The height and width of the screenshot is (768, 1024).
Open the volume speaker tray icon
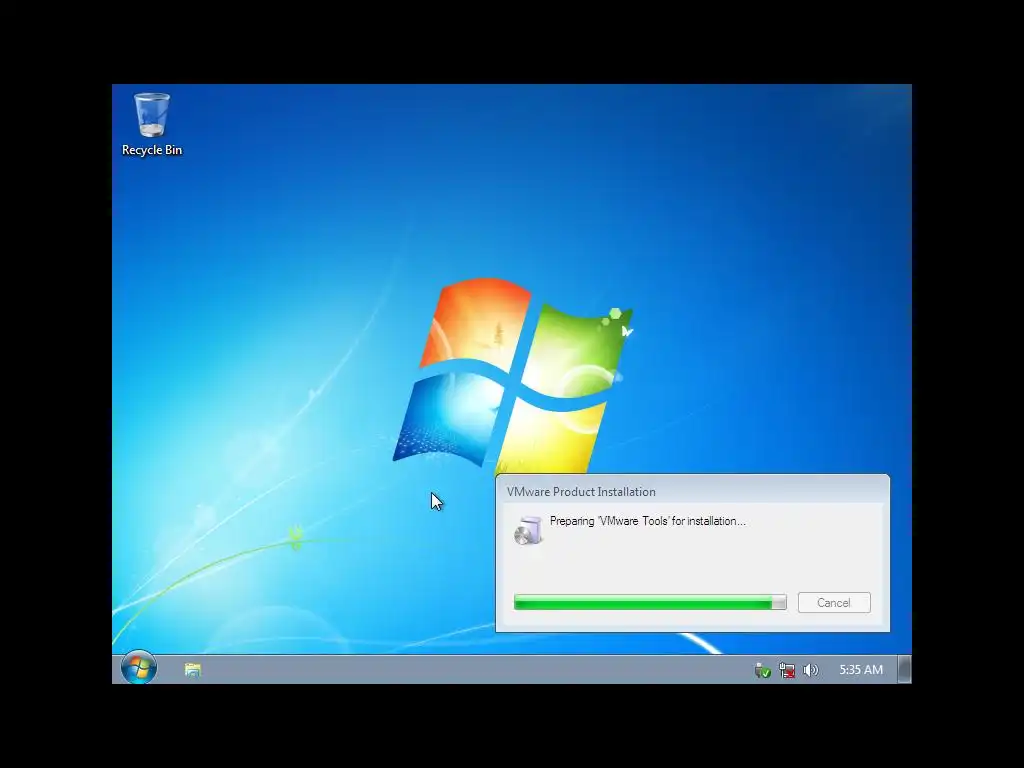(810, 670)
